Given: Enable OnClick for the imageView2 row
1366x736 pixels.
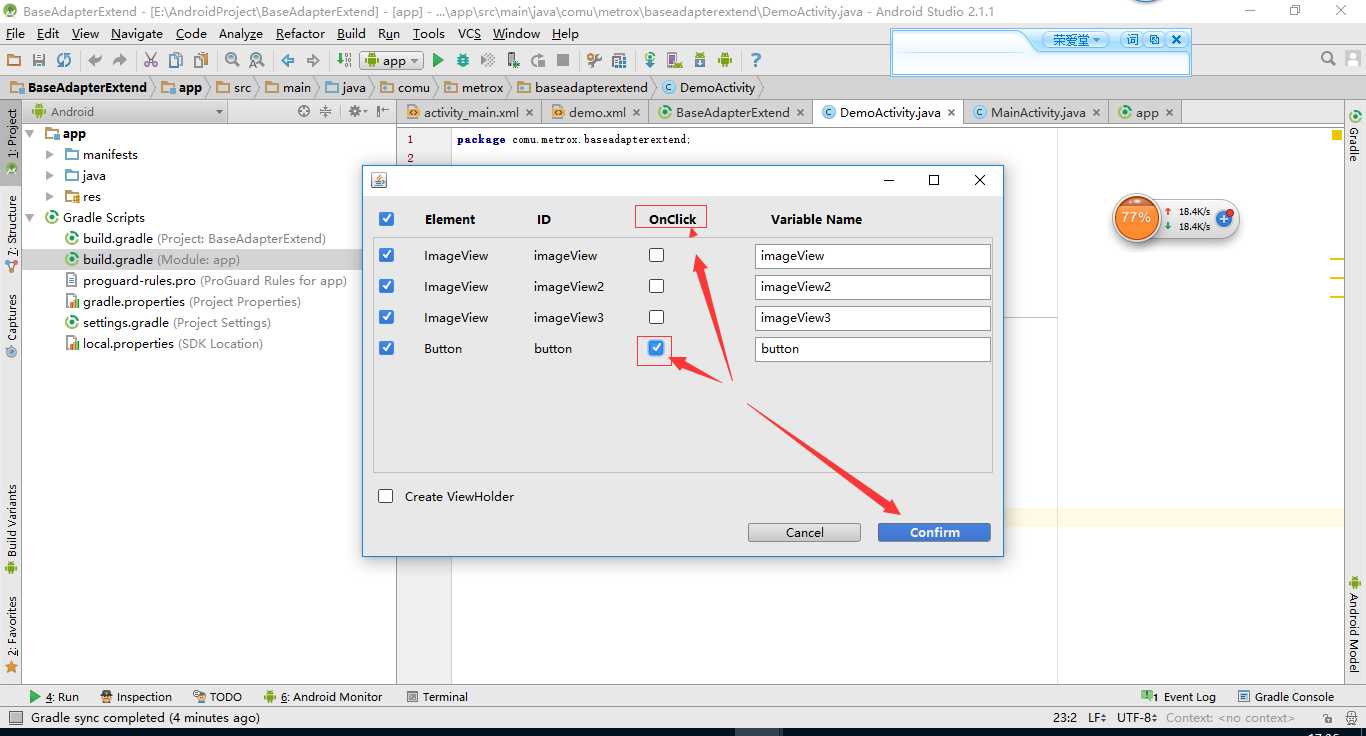Looking at the screenshot, I should (656, 286).
